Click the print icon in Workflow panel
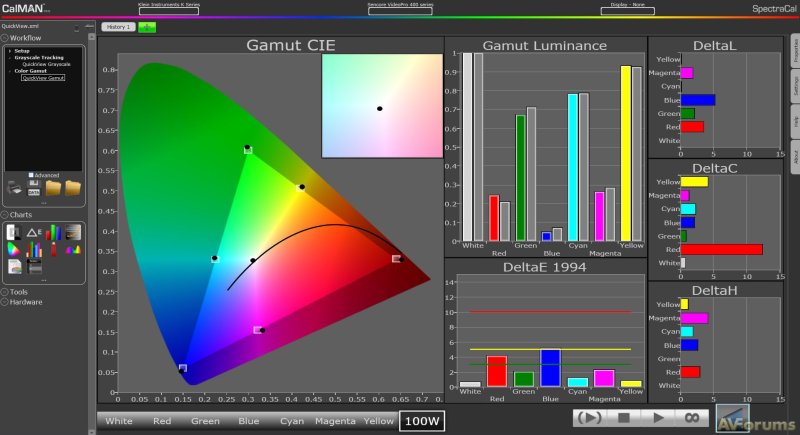Screen dimensions: 800x435 [x=13, y=187]
